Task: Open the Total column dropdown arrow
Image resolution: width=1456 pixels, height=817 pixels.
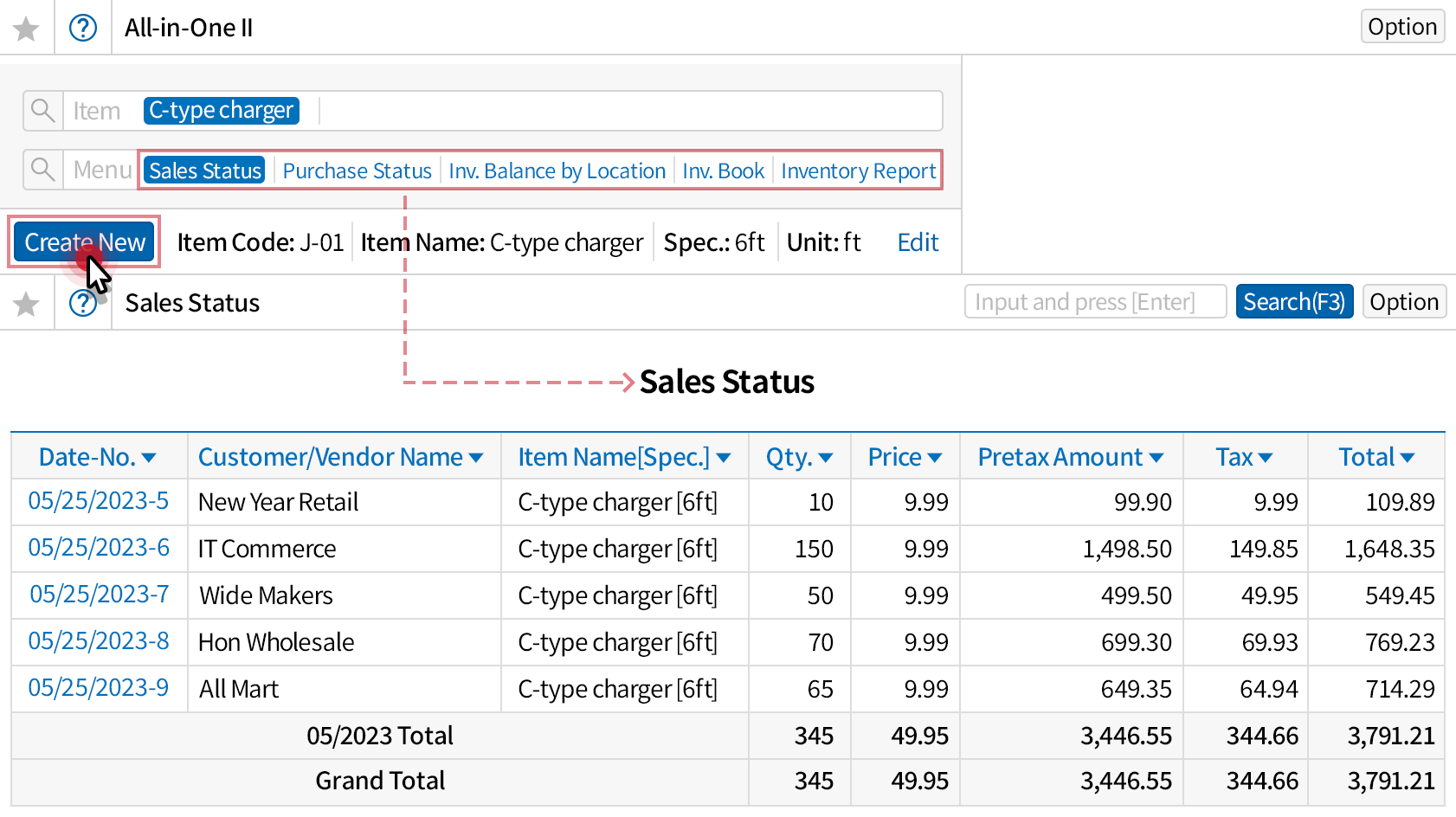Action: 1407,458
